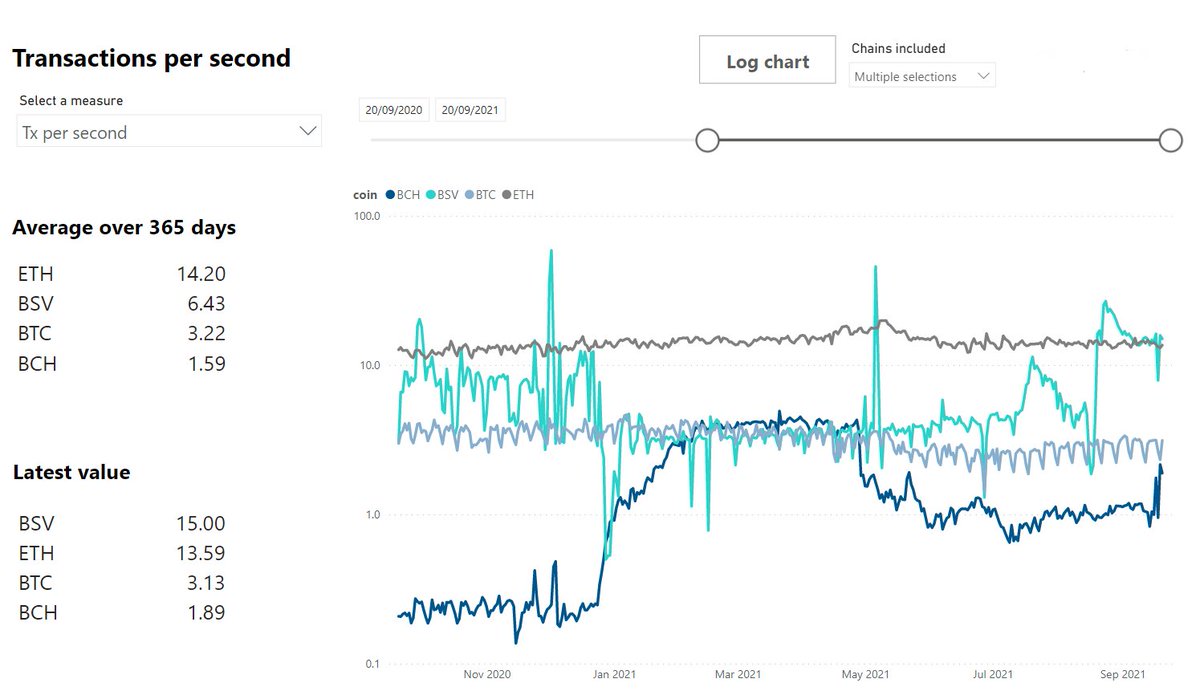Click the Nov 2020 axis label

(488, 675)
